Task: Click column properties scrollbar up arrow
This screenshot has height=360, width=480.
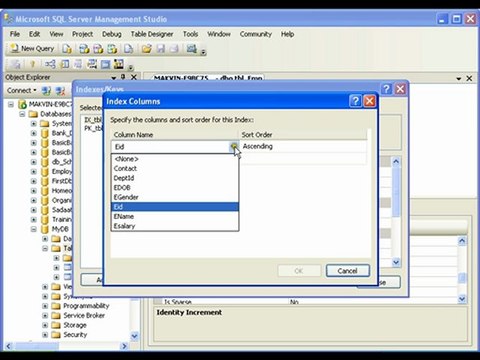Action: click(x=462, y=241)
